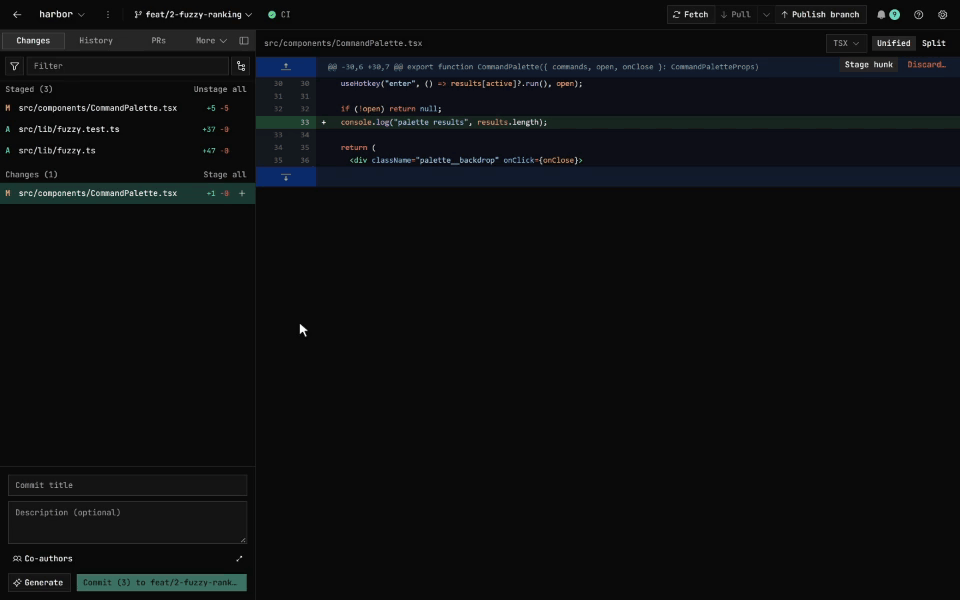Viewport: 960px width, 600px height.
Task: Open the vertical three-dot repo menu
Action: click(108, 15)
